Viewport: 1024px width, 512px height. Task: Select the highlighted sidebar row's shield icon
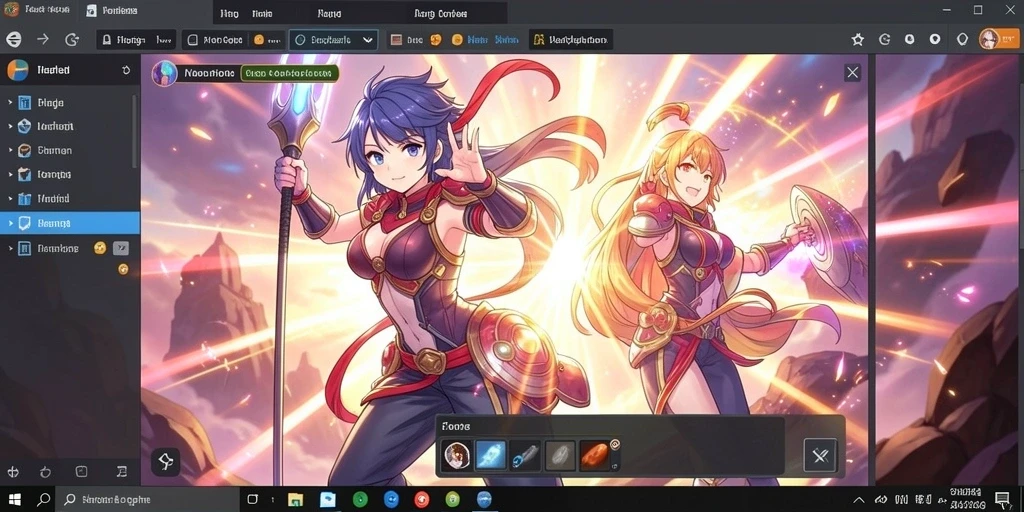pos(25,223)
